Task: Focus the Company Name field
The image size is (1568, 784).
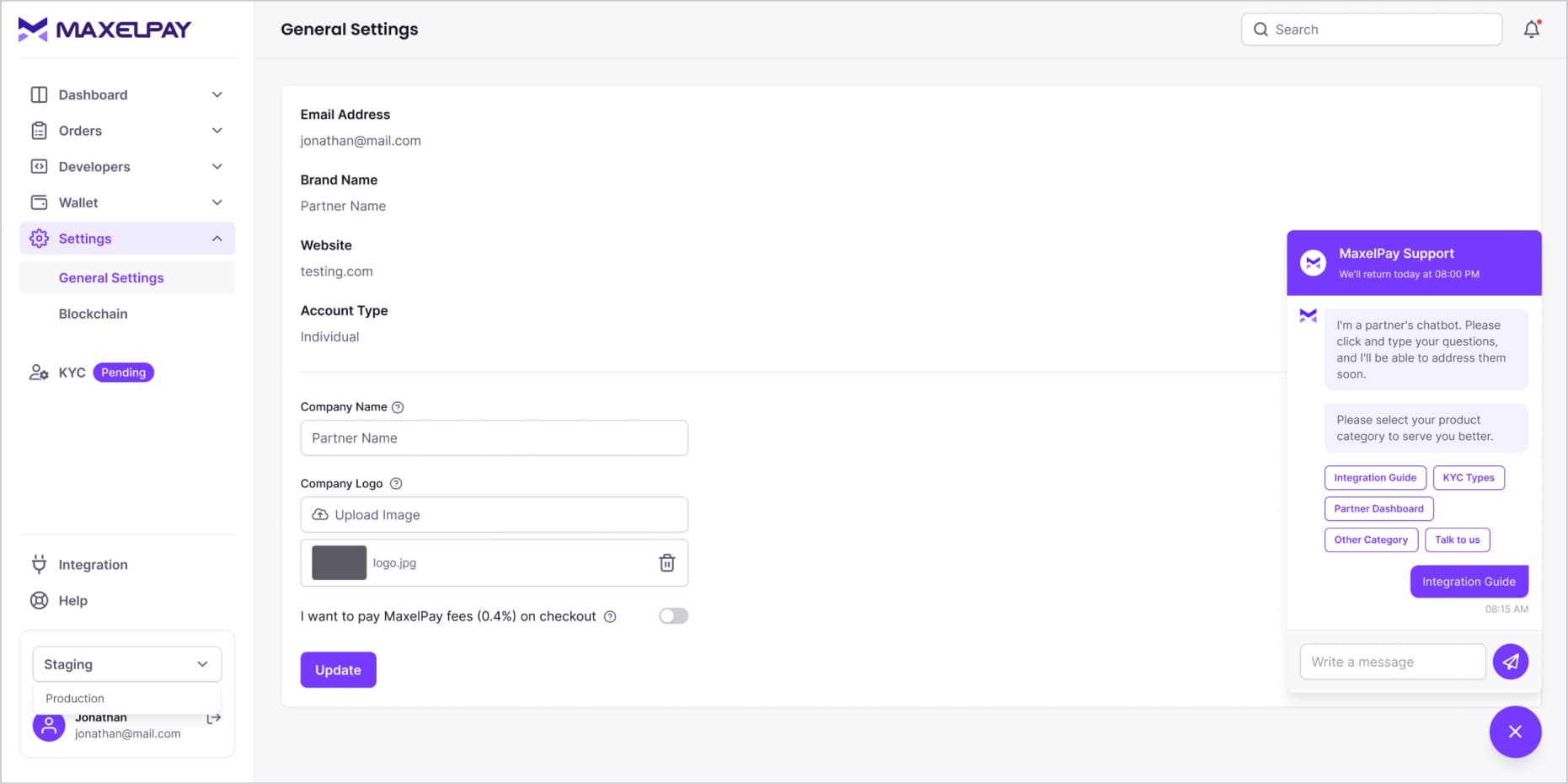Action: (494, 438)
